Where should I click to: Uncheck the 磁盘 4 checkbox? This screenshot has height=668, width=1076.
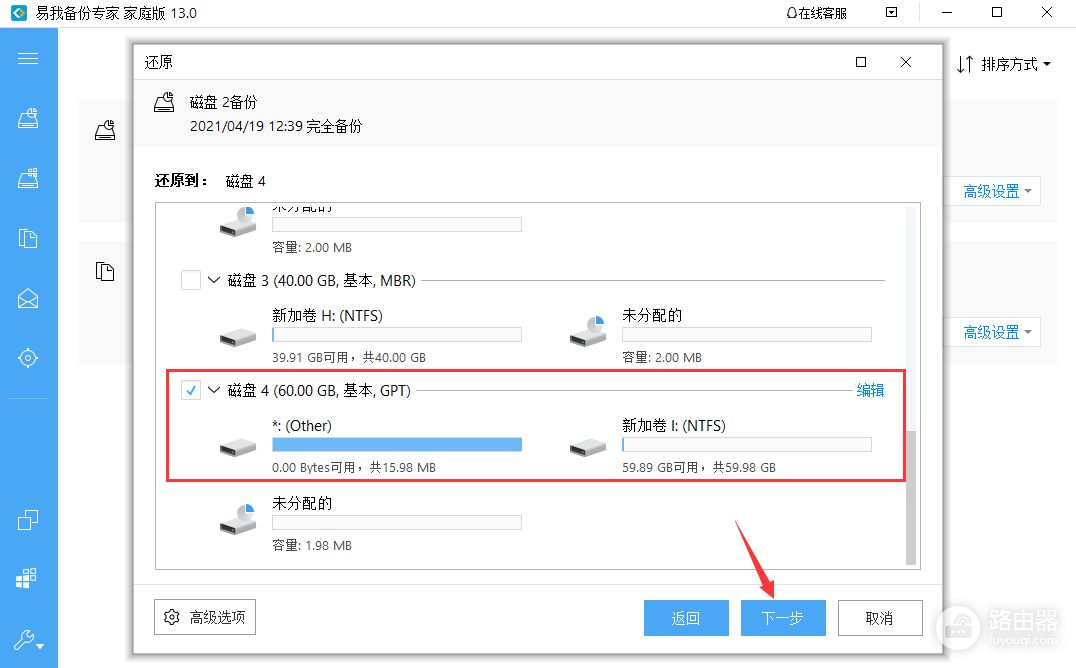tap(191, 391)
